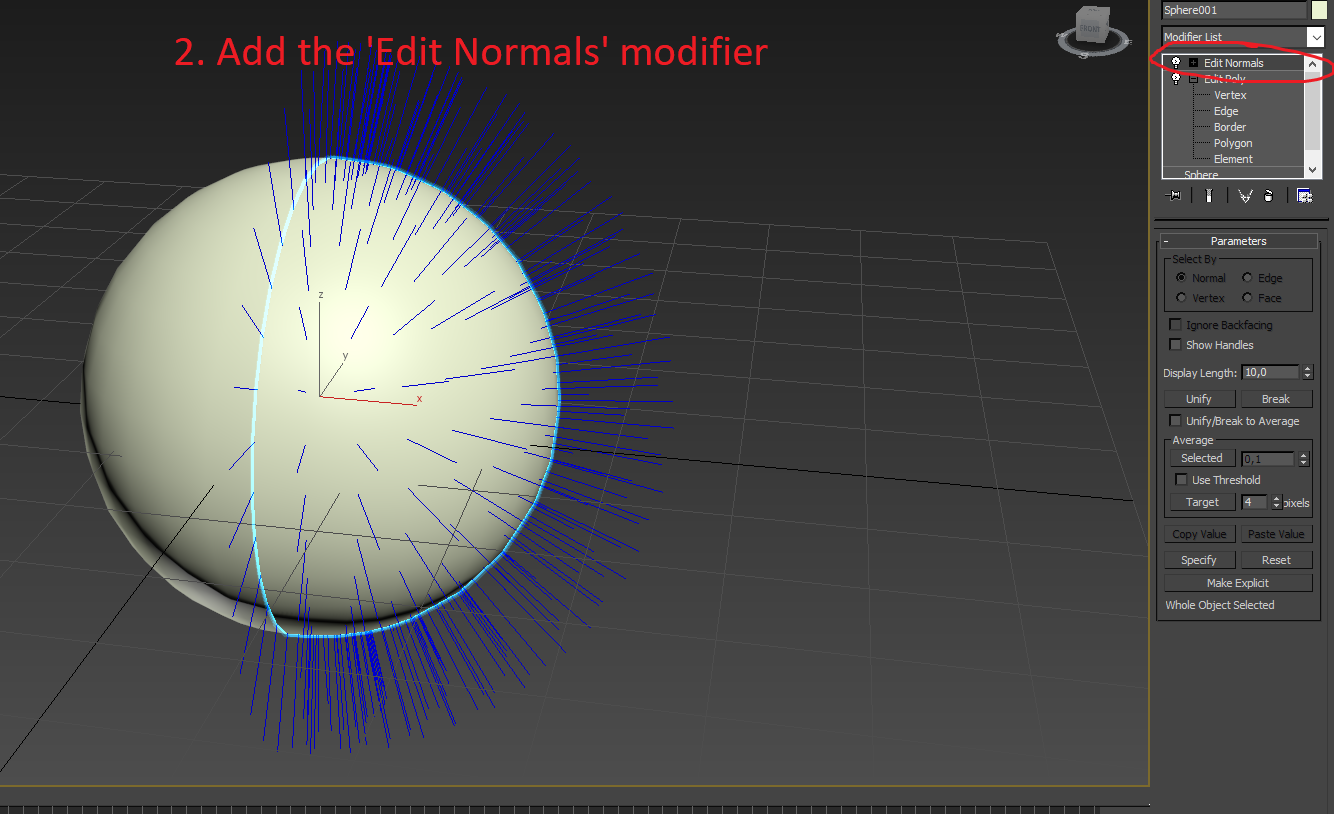This screenshot has width=1334, height=814.
Task: Click the Average Selected threshold field
Action: tap(1268, 459)
